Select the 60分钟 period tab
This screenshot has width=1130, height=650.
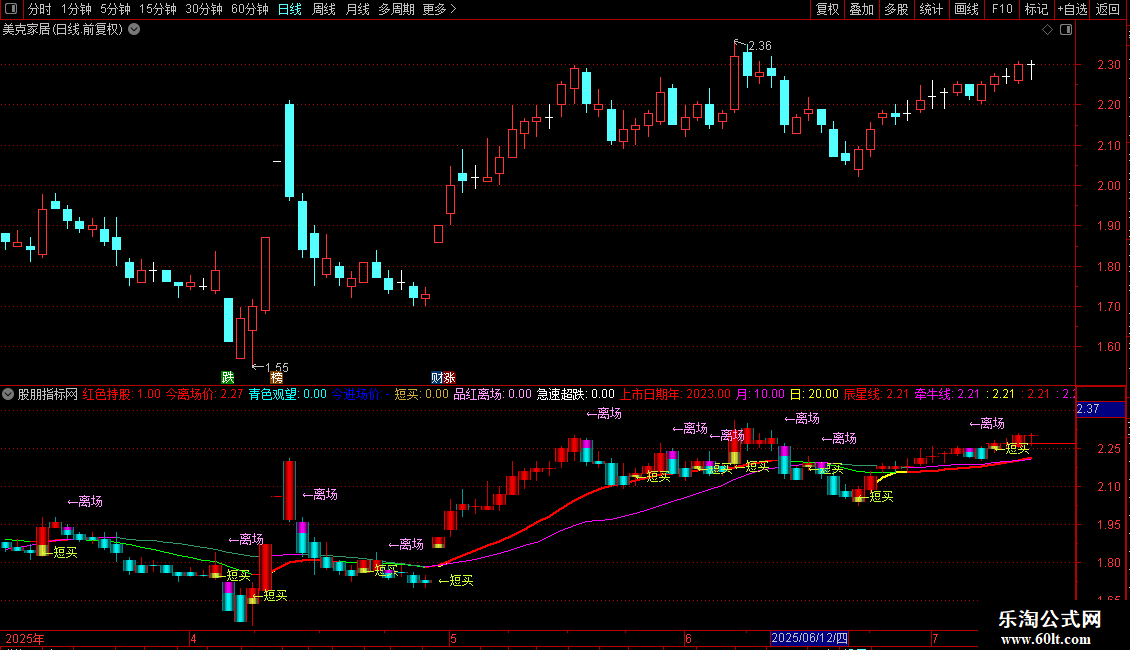(x=250, y=9)
